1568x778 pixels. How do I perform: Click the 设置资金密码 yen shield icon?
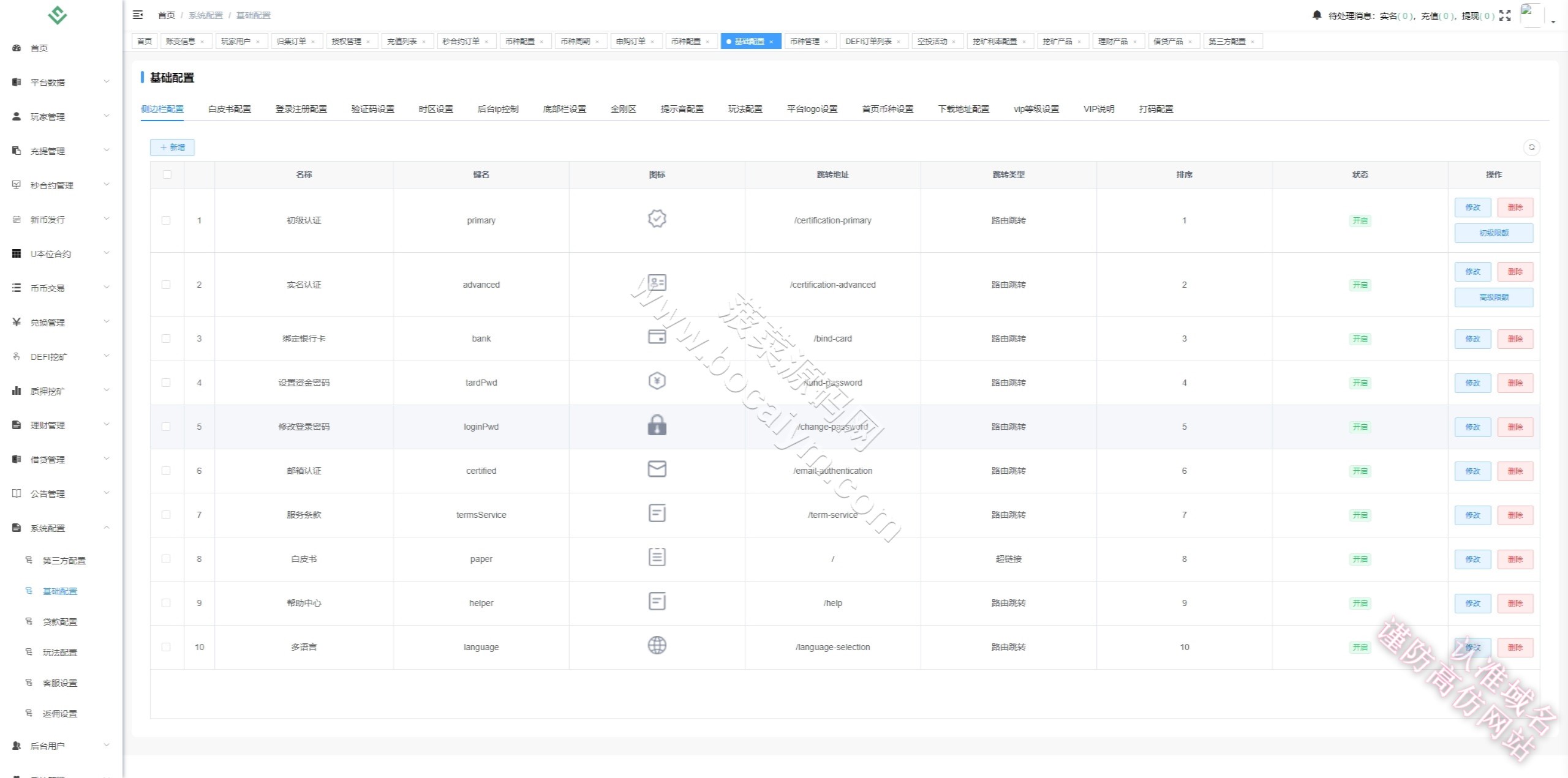(x=657, y=381)
